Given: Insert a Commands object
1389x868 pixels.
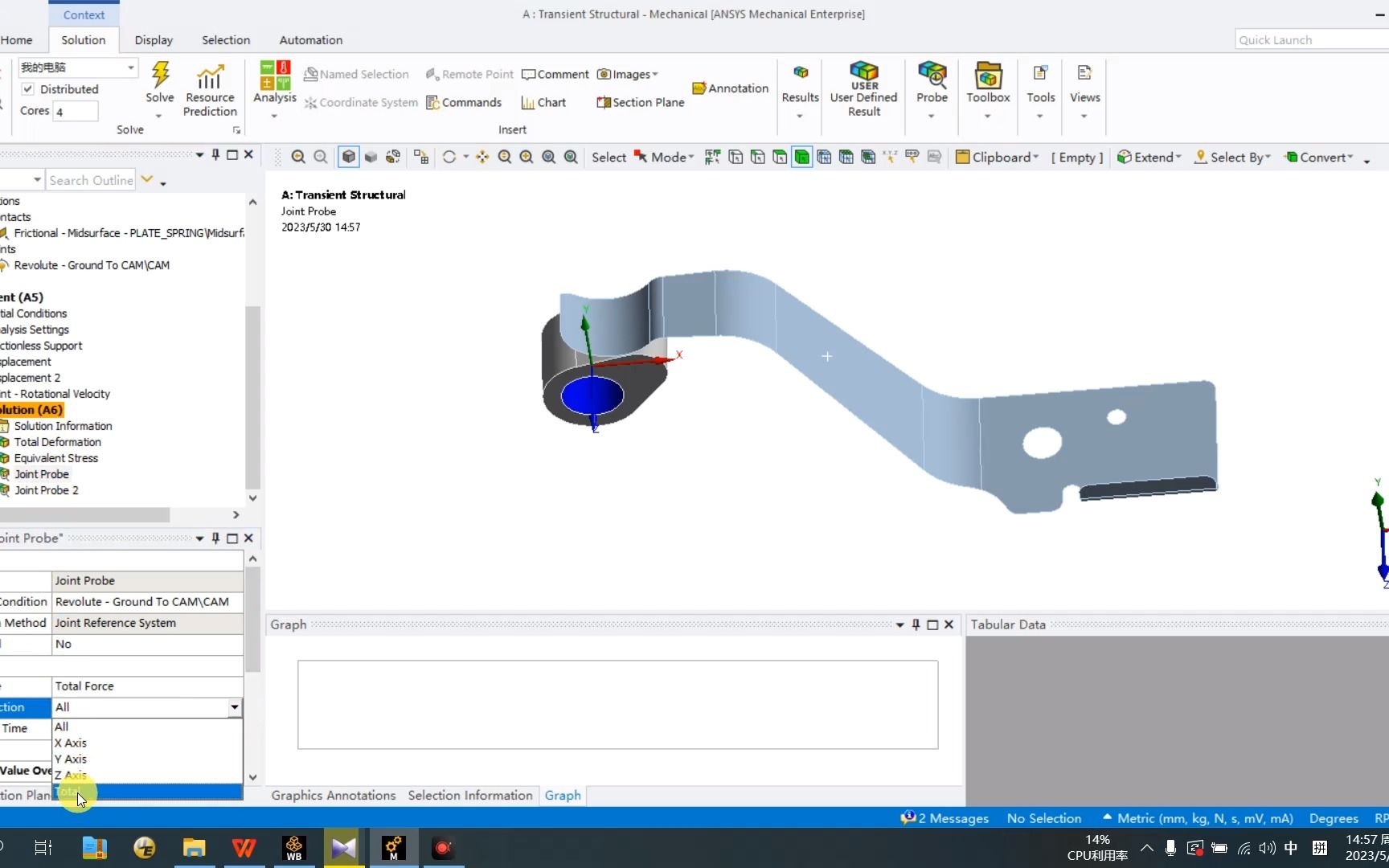Looking at the screenshot, I should click(x=464, y=102).
